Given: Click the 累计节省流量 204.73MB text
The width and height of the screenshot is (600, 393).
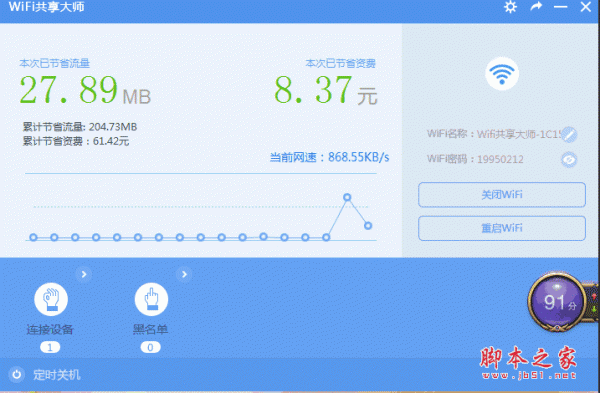Looking at the screenshot, I should 80,127.
